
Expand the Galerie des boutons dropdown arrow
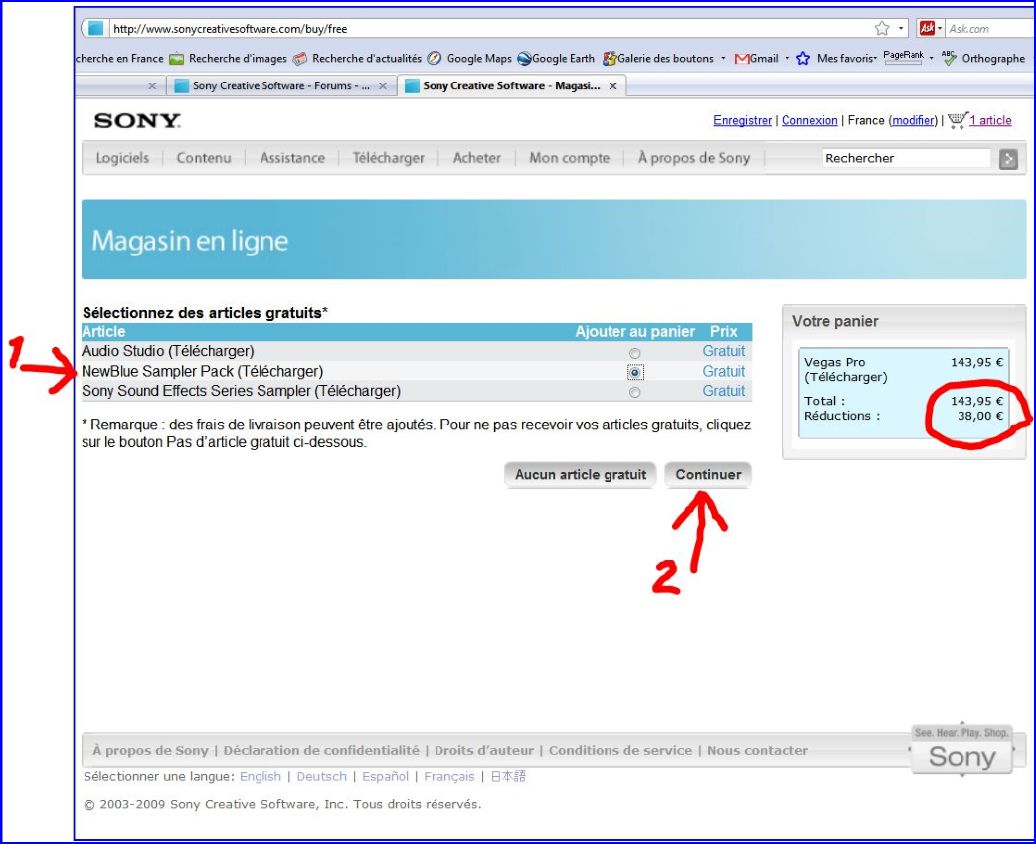coord(723,59)
